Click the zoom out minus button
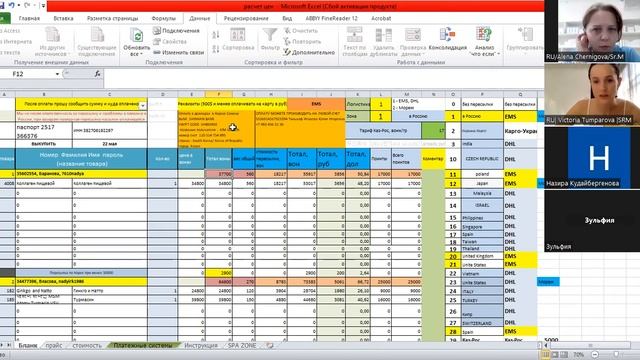The height and width of the screenshot is (360, 640). (595, 355)
